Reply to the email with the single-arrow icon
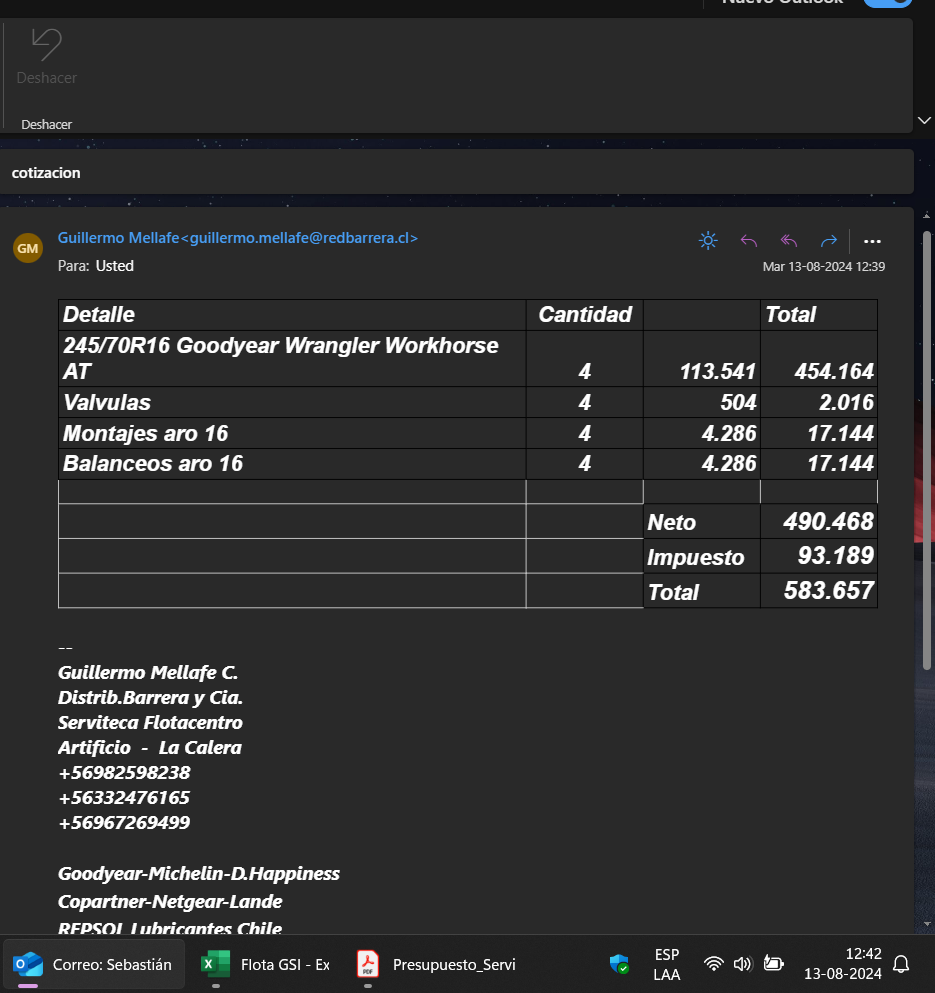The height and width of the screenshot is (993, 935). (x=749, y=241)
